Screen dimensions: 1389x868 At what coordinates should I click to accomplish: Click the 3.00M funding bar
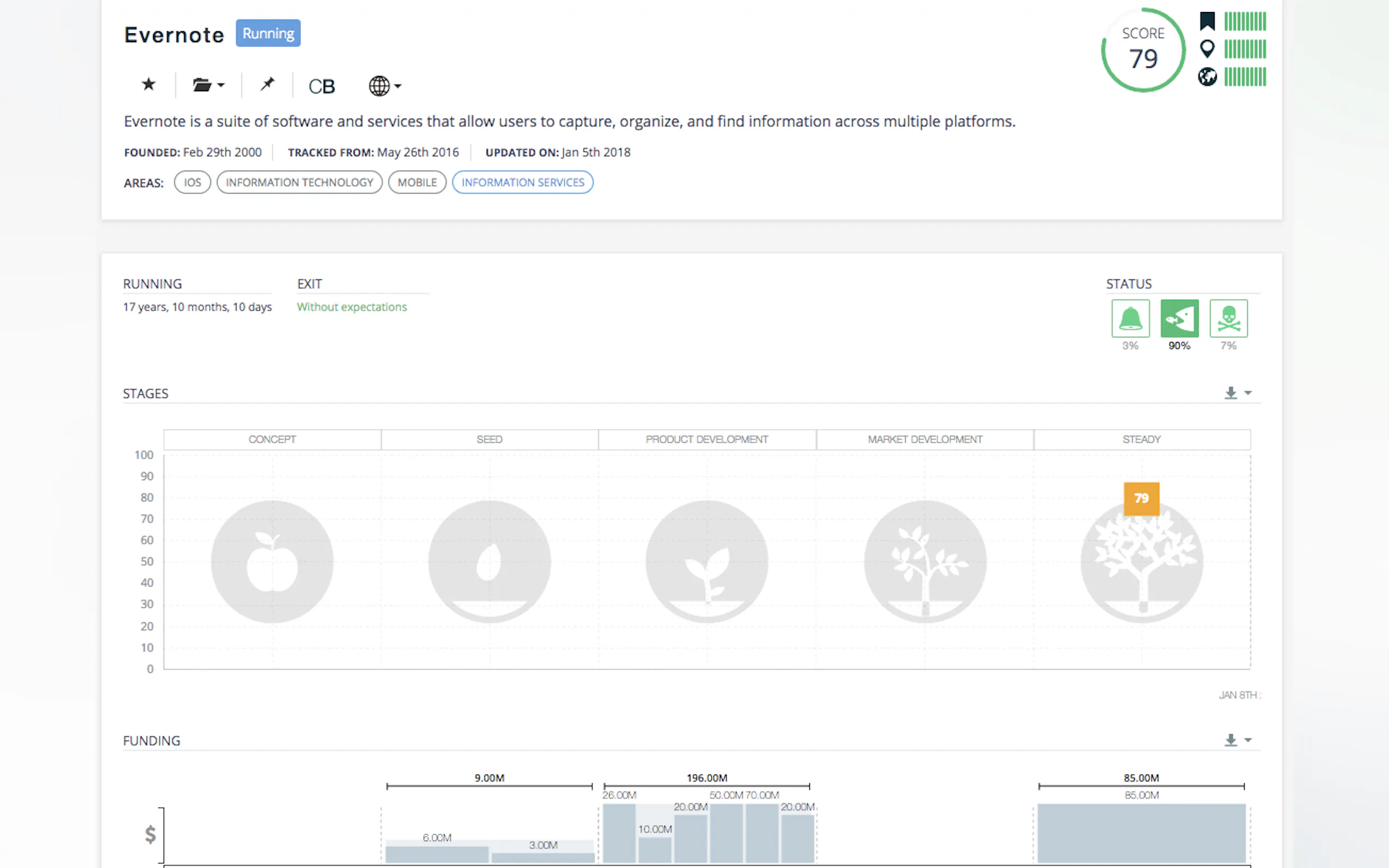coord(543,858)
